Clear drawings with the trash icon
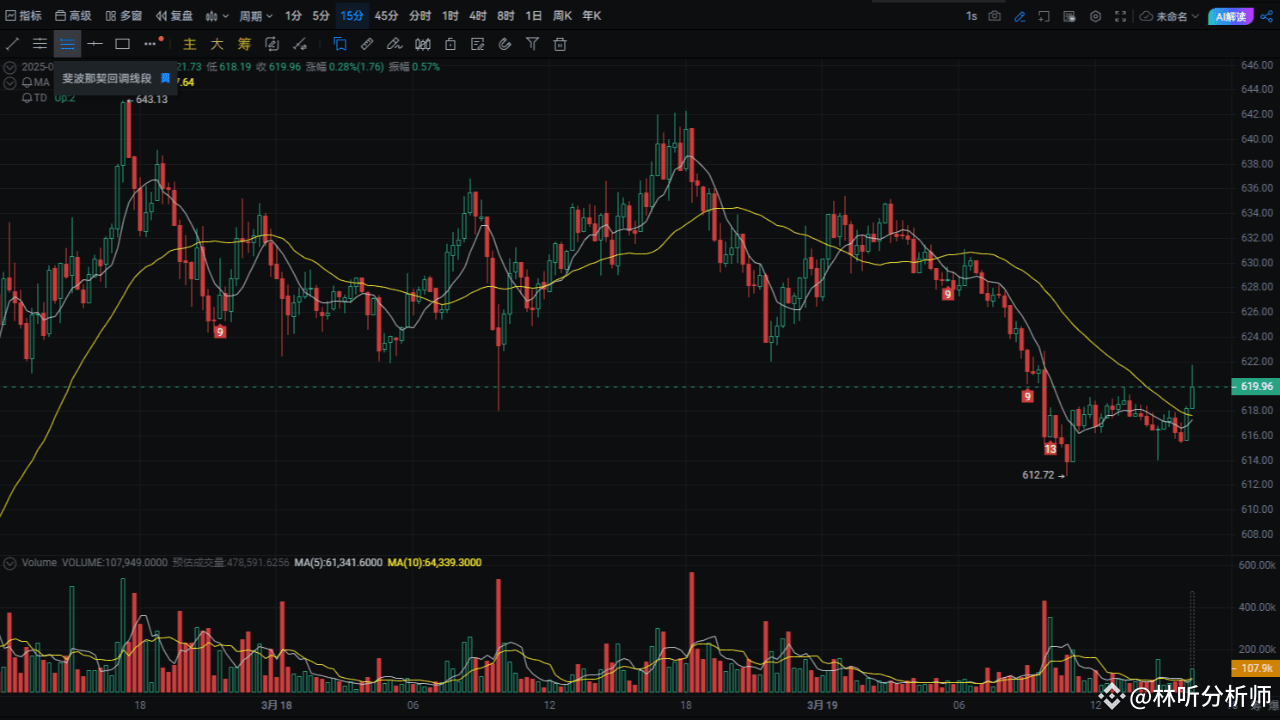Image resolution: width=1280 pixels, height=720 pixels. [x=560, y=43]
